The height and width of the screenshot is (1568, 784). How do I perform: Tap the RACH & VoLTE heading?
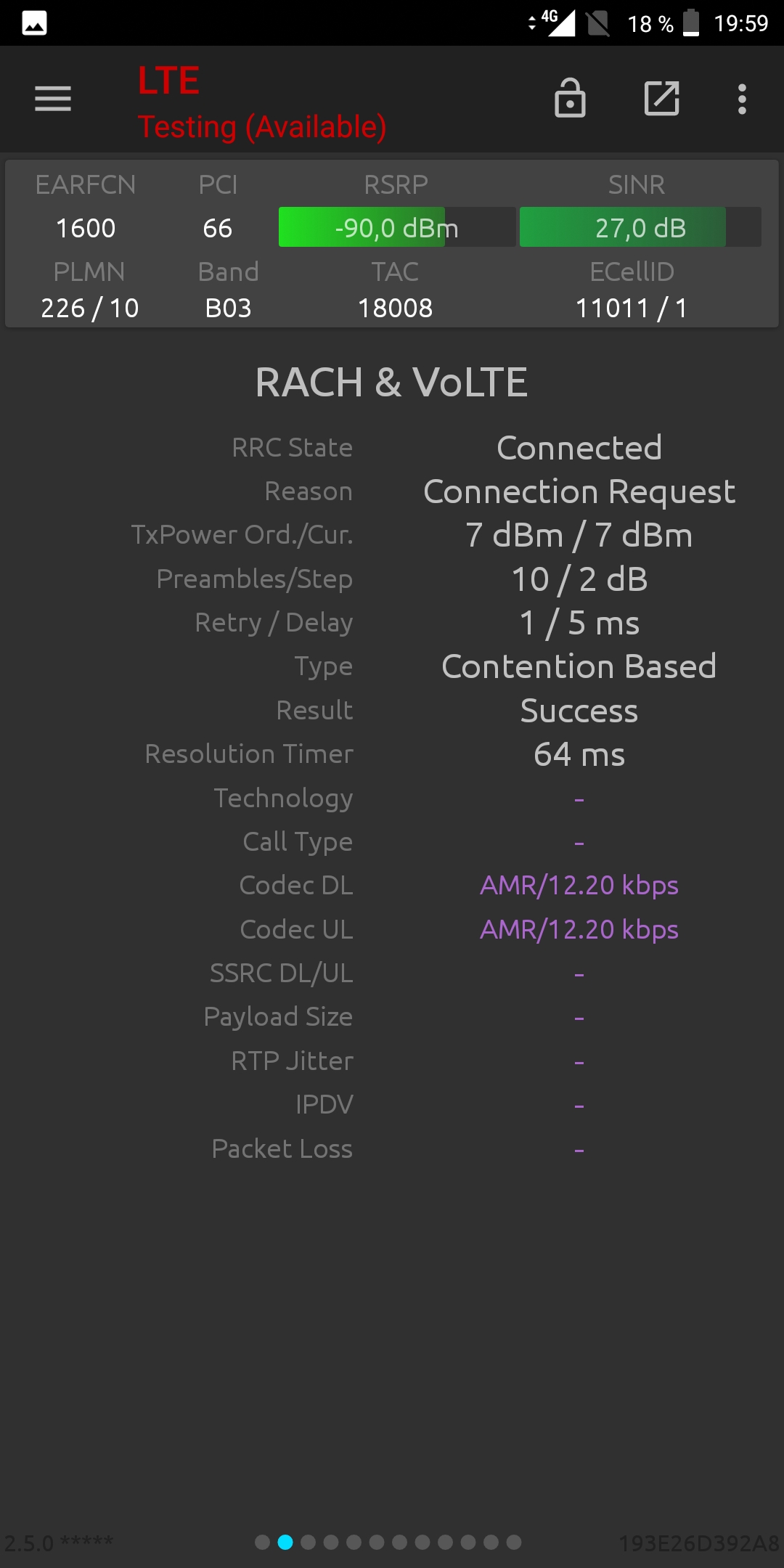coord(392,383)
